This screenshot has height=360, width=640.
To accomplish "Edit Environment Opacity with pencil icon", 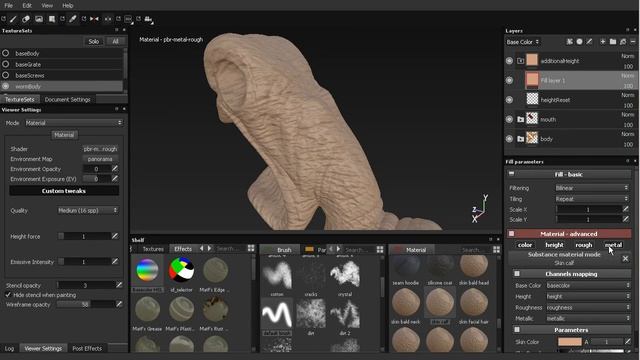I will tap(115, 169).
